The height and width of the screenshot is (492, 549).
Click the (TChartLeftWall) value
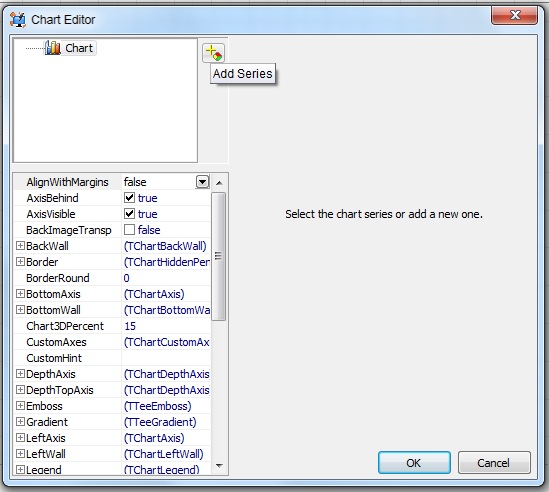[x=164, y=454]
